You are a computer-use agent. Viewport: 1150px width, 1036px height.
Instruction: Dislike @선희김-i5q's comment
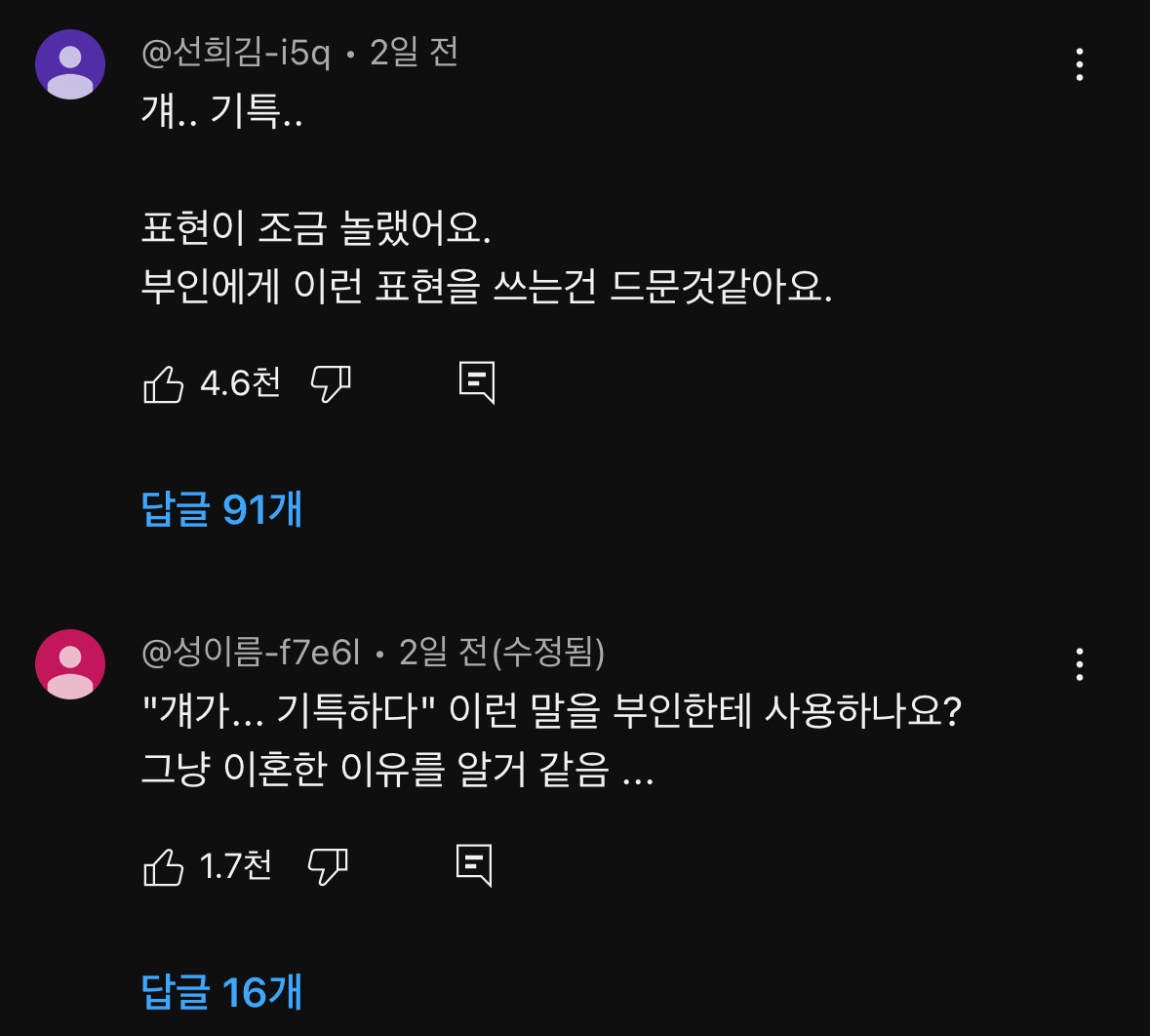click(330, 384)
